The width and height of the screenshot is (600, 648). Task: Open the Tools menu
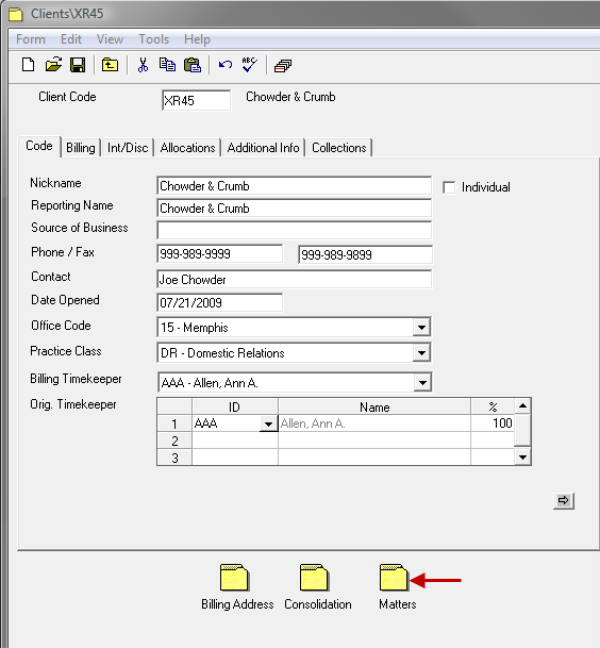click(154, 39)
